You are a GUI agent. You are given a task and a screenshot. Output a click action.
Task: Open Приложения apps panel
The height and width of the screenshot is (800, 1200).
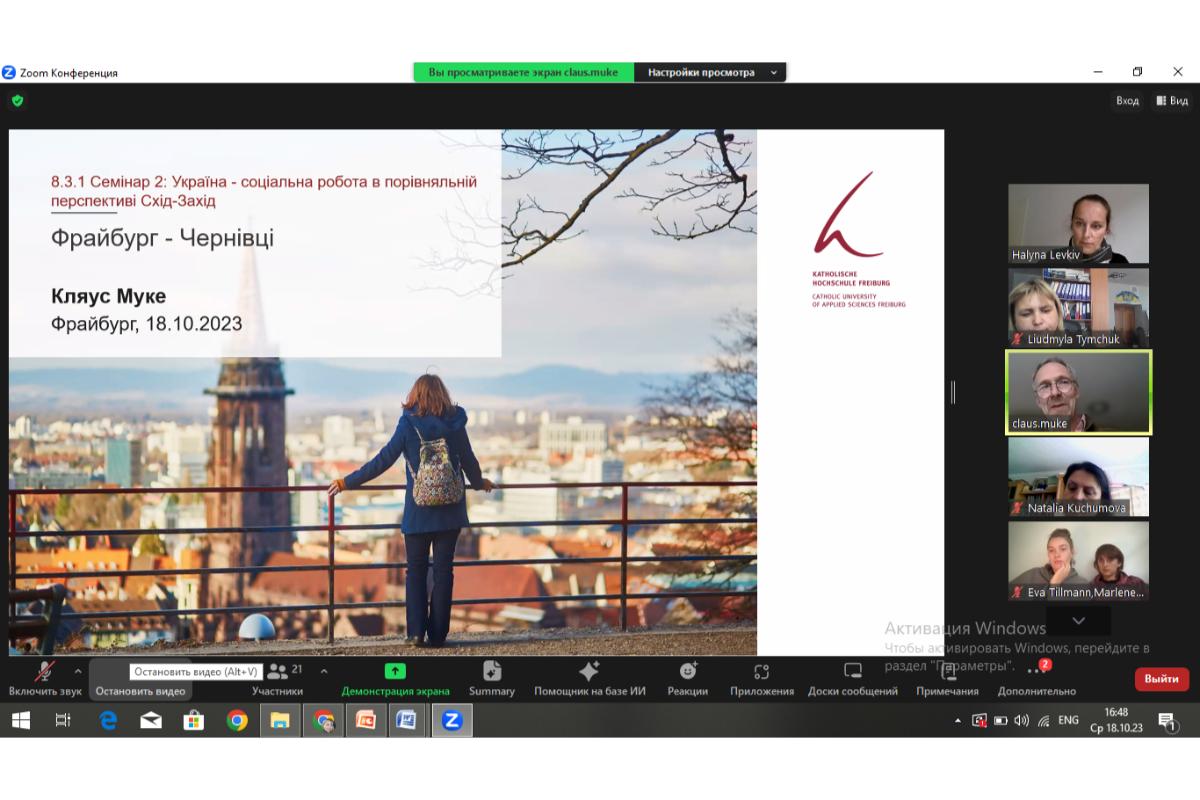(x=762, y=678)
